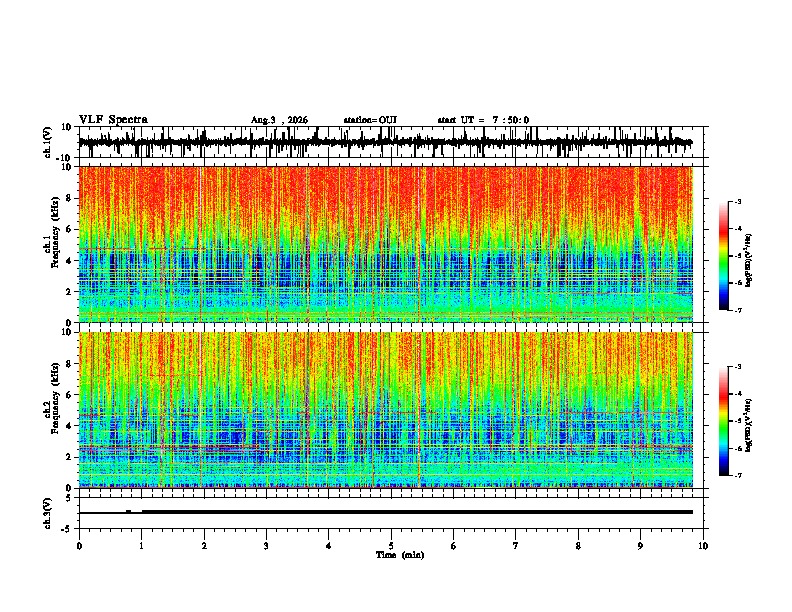Viewport: 792px width, 612px height.
Task: Click the 4 kHz tick of ch.1 spectrogram
Action: (x=70, y=261)
